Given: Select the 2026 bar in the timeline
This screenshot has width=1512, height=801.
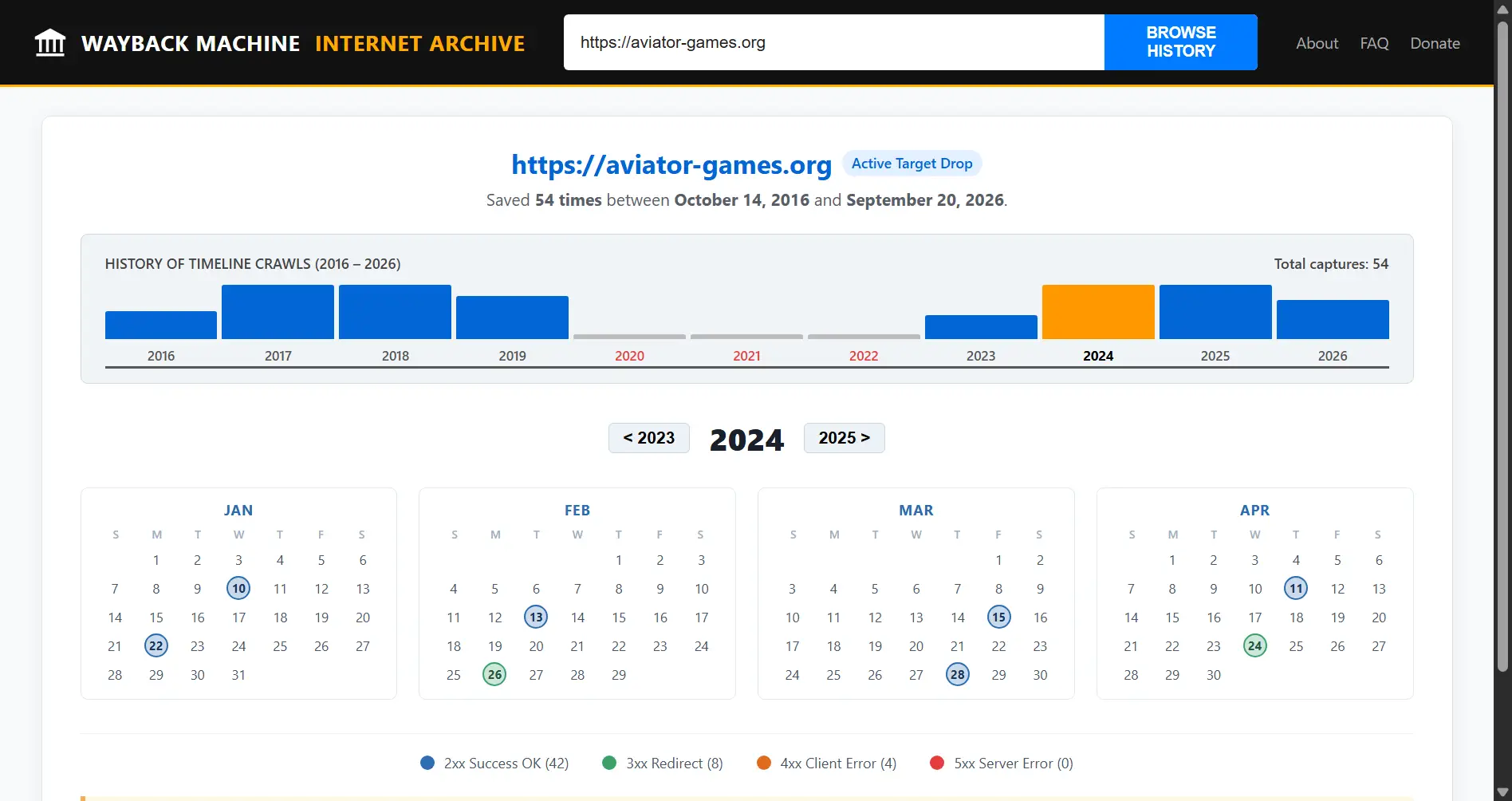Looking at the screenshot, I should point(1333,319).
